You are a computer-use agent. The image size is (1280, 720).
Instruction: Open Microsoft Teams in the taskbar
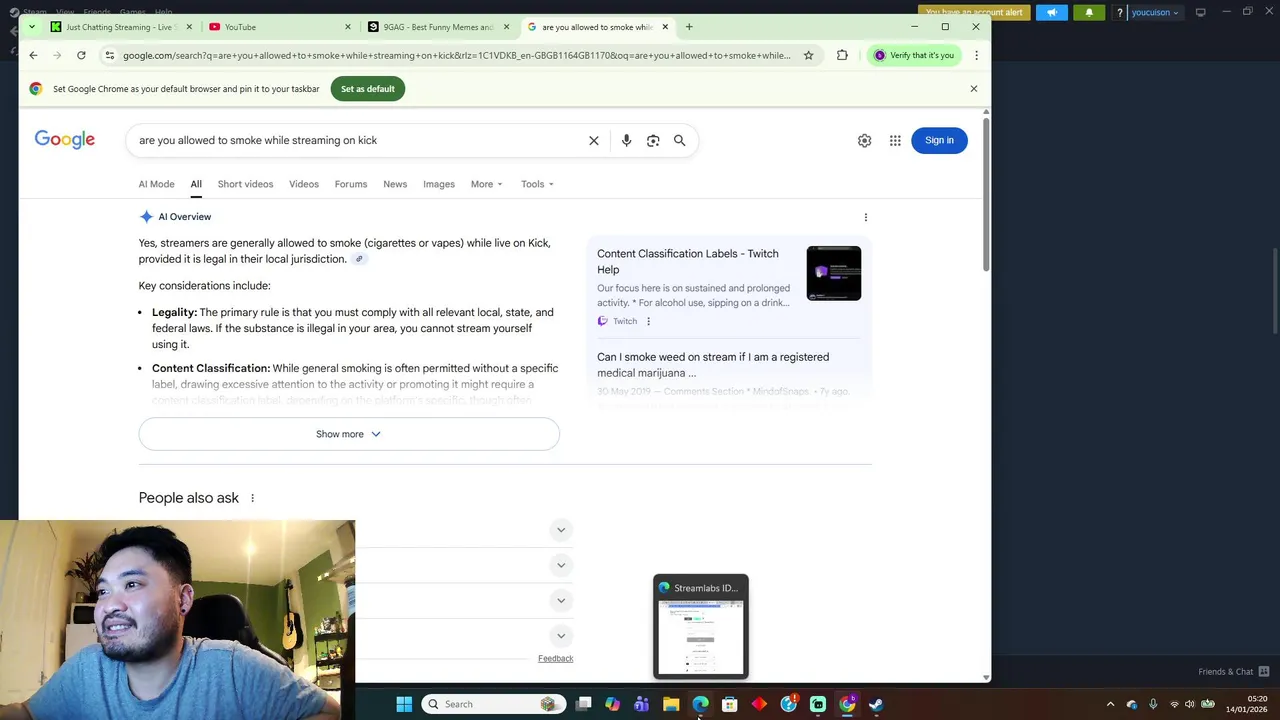[641, 704]
